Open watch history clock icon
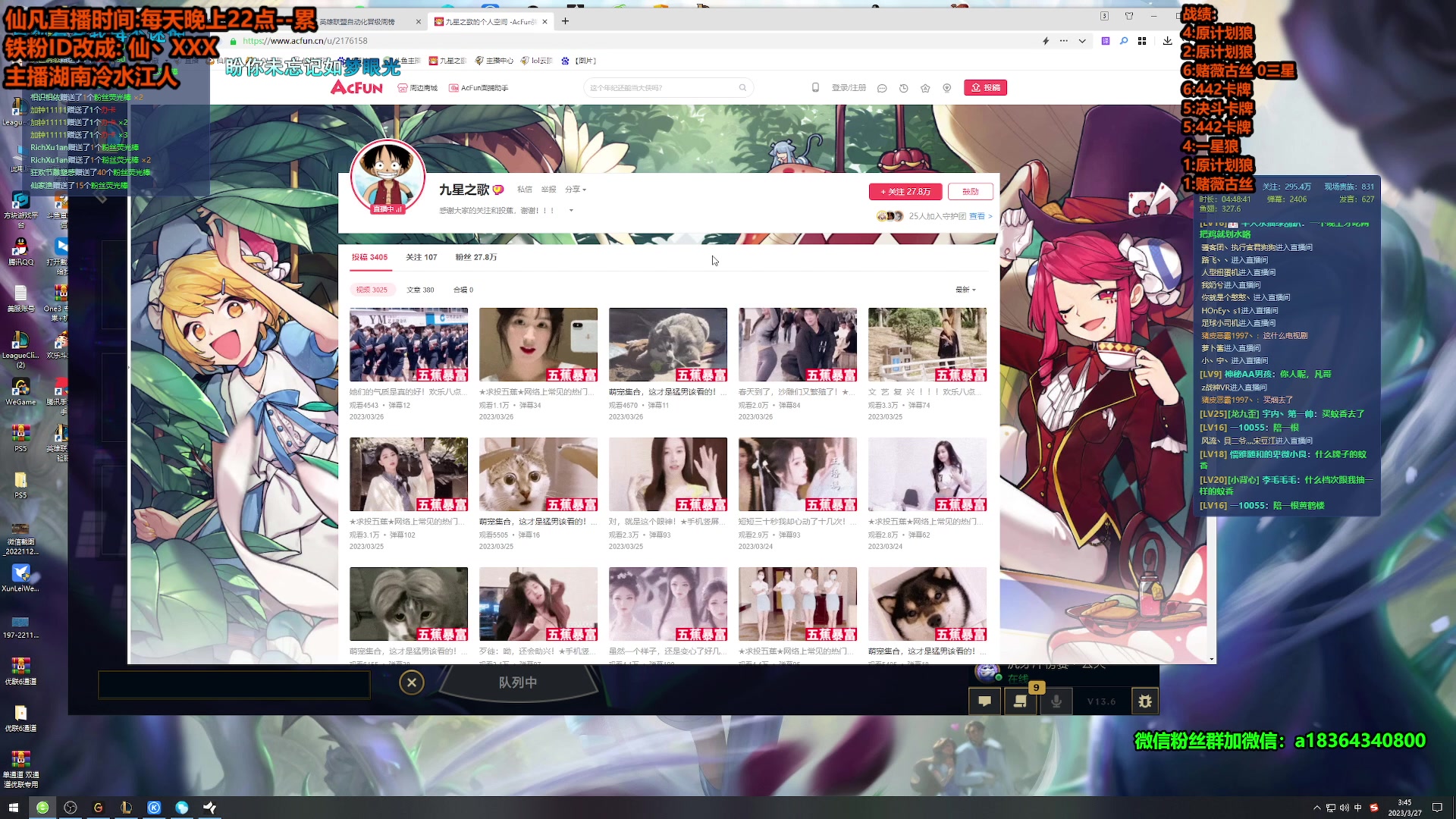The height and width of the screenshot is (819, 1456). [903, 88]
